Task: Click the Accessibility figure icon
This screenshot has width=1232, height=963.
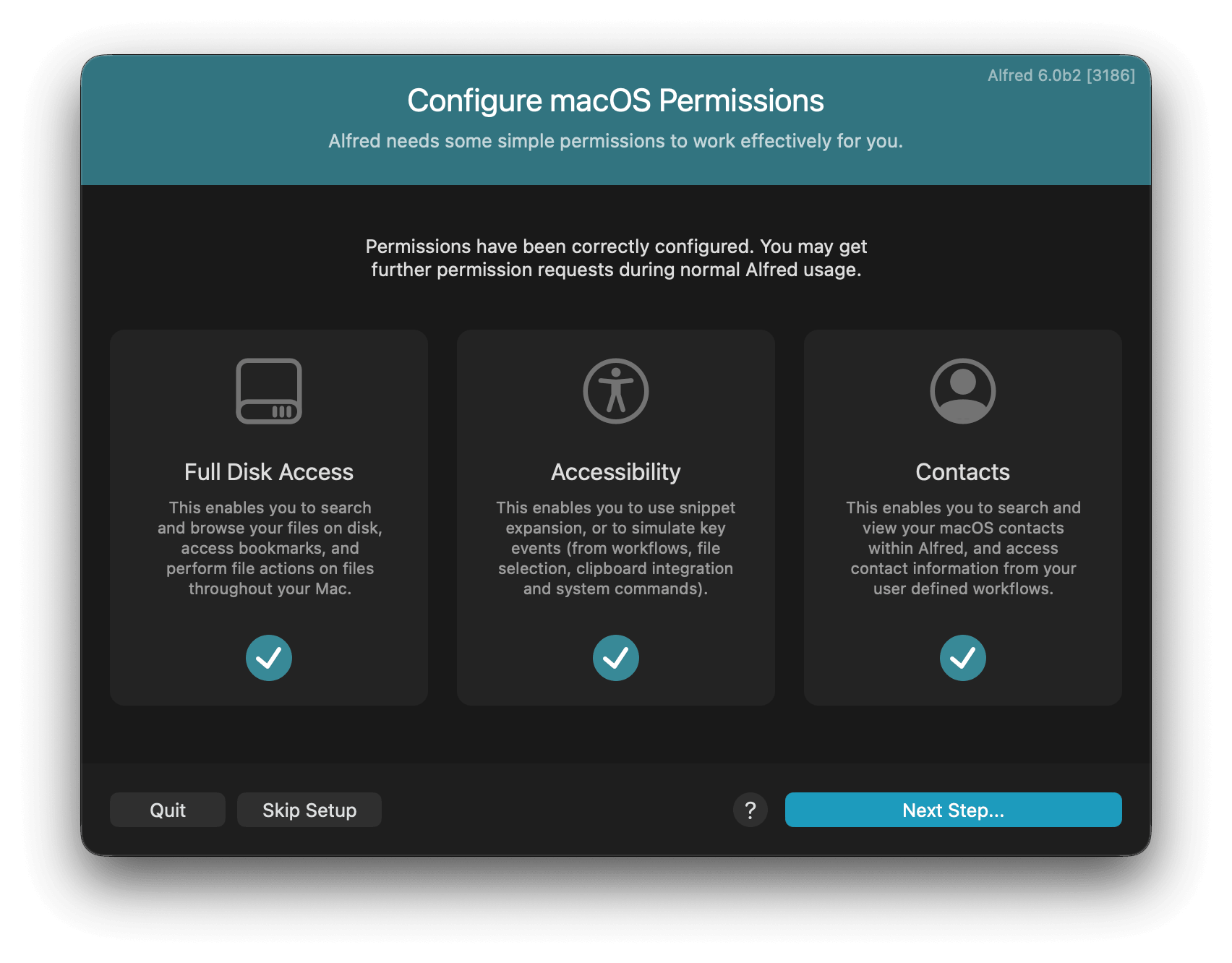Action: click(x=616, y=391)
